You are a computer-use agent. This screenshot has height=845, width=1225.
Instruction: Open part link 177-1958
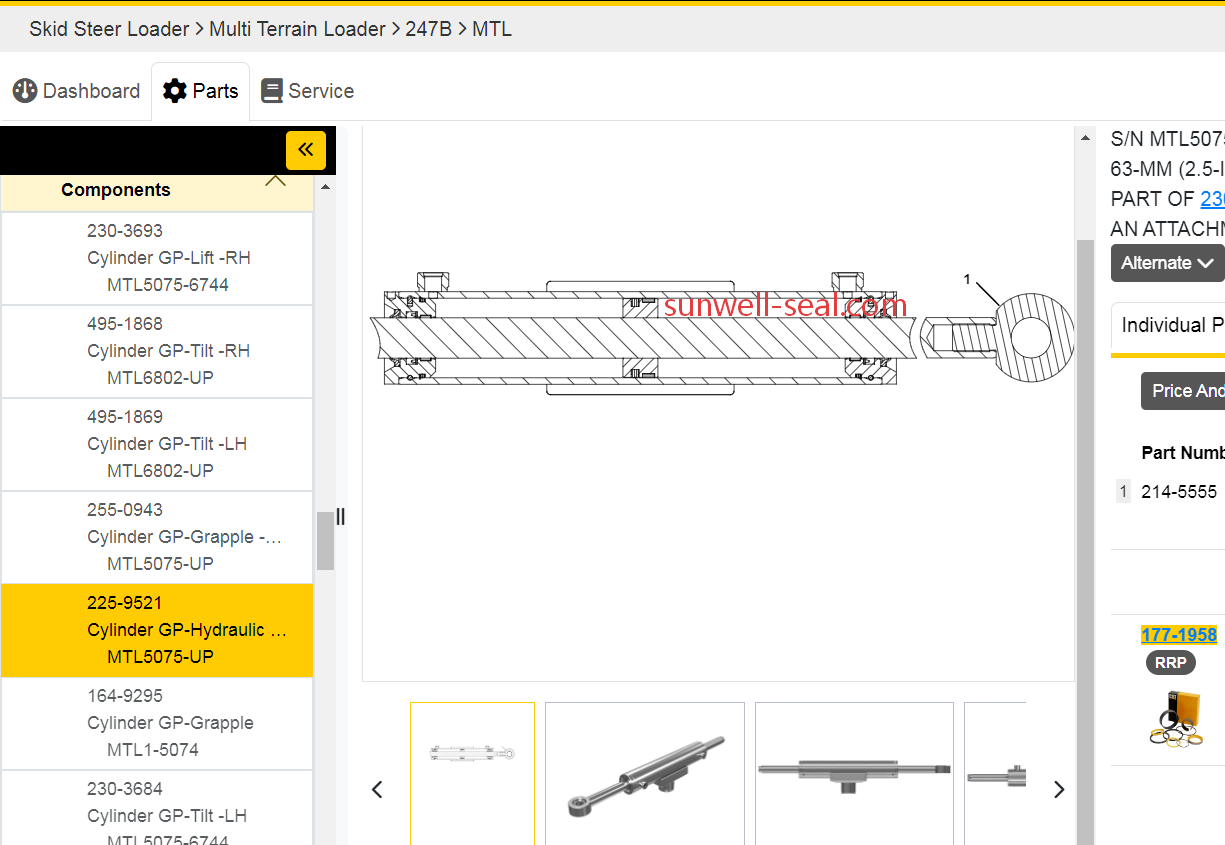click(1178, 635)
